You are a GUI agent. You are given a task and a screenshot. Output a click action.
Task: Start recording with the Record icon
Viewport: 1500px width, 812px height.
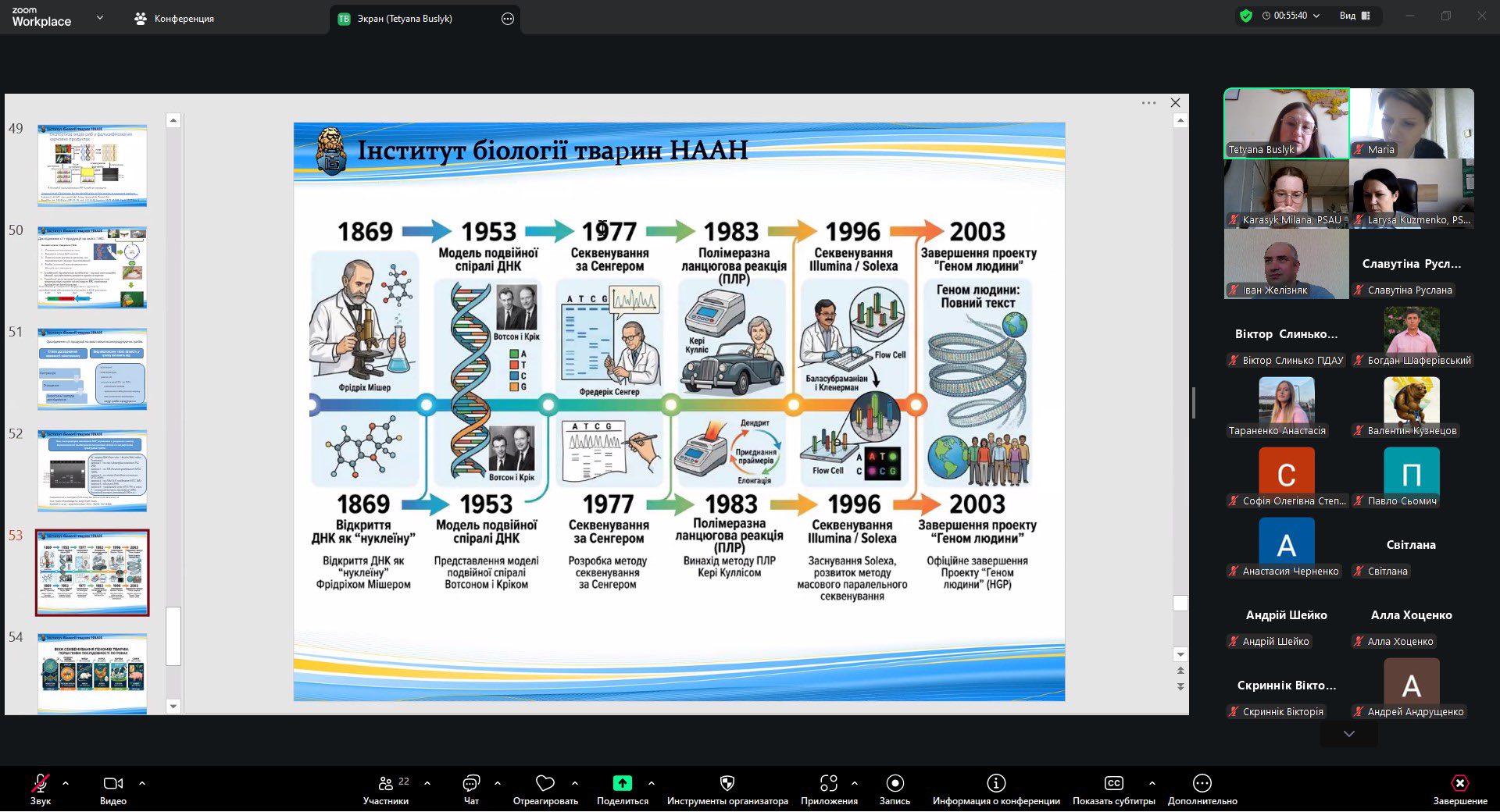pyautogui.click(x=895, y=783)
